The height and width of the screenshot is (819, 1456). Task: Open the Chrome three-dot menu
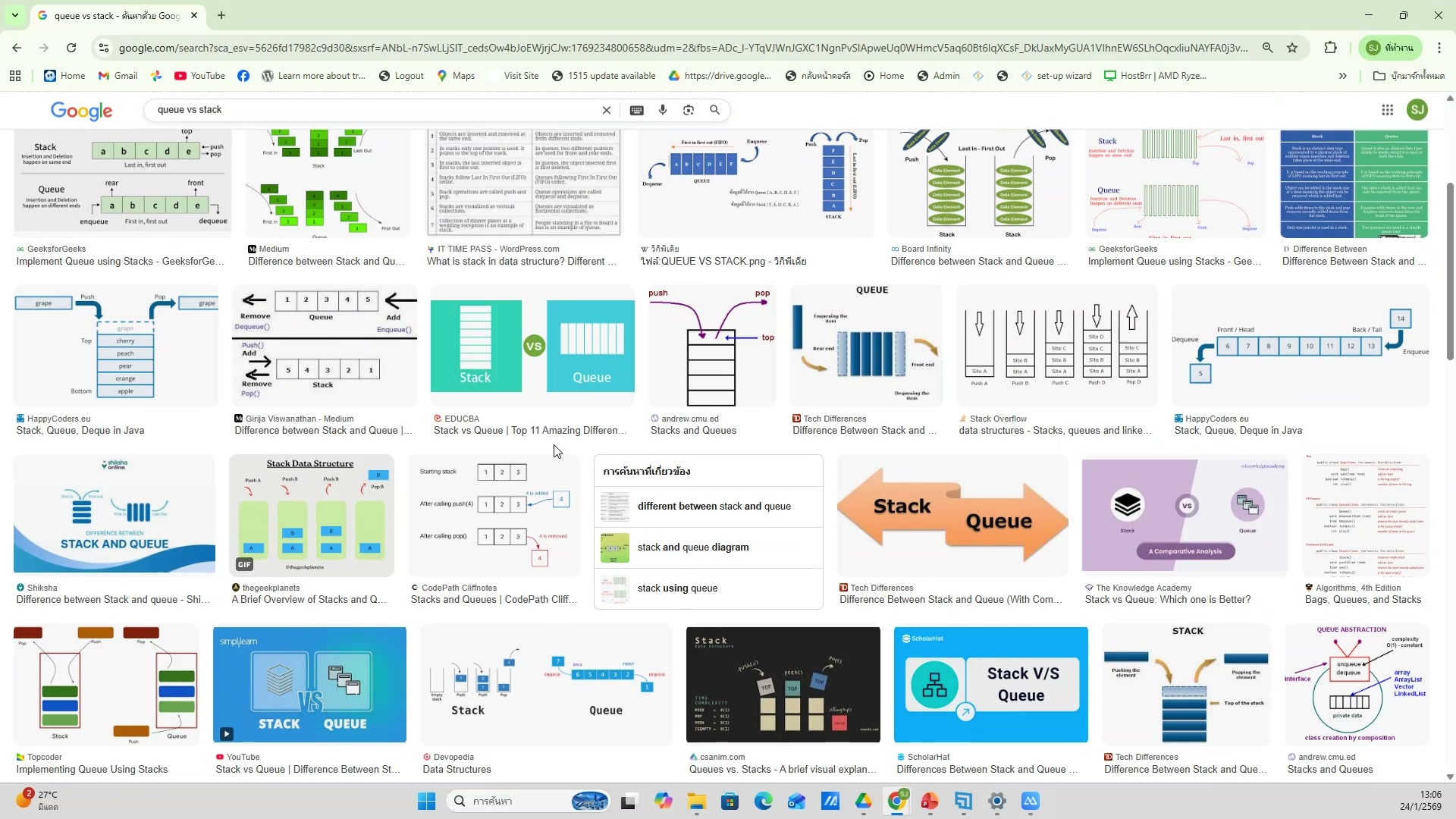click(x=1439, y=48)
